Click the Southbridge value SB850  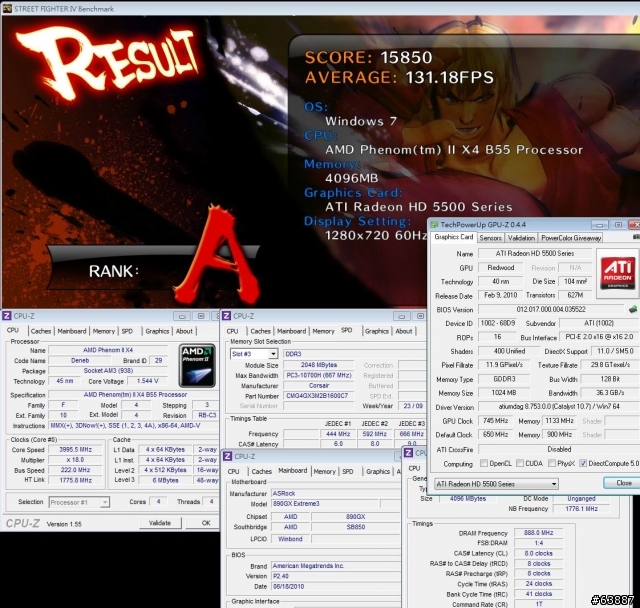[356, 527]
